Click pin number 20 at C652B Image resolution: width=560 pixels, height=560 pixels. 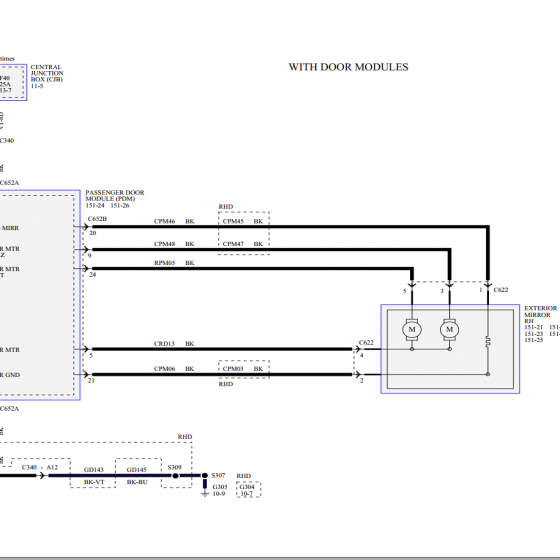click(x=92, y=233)
